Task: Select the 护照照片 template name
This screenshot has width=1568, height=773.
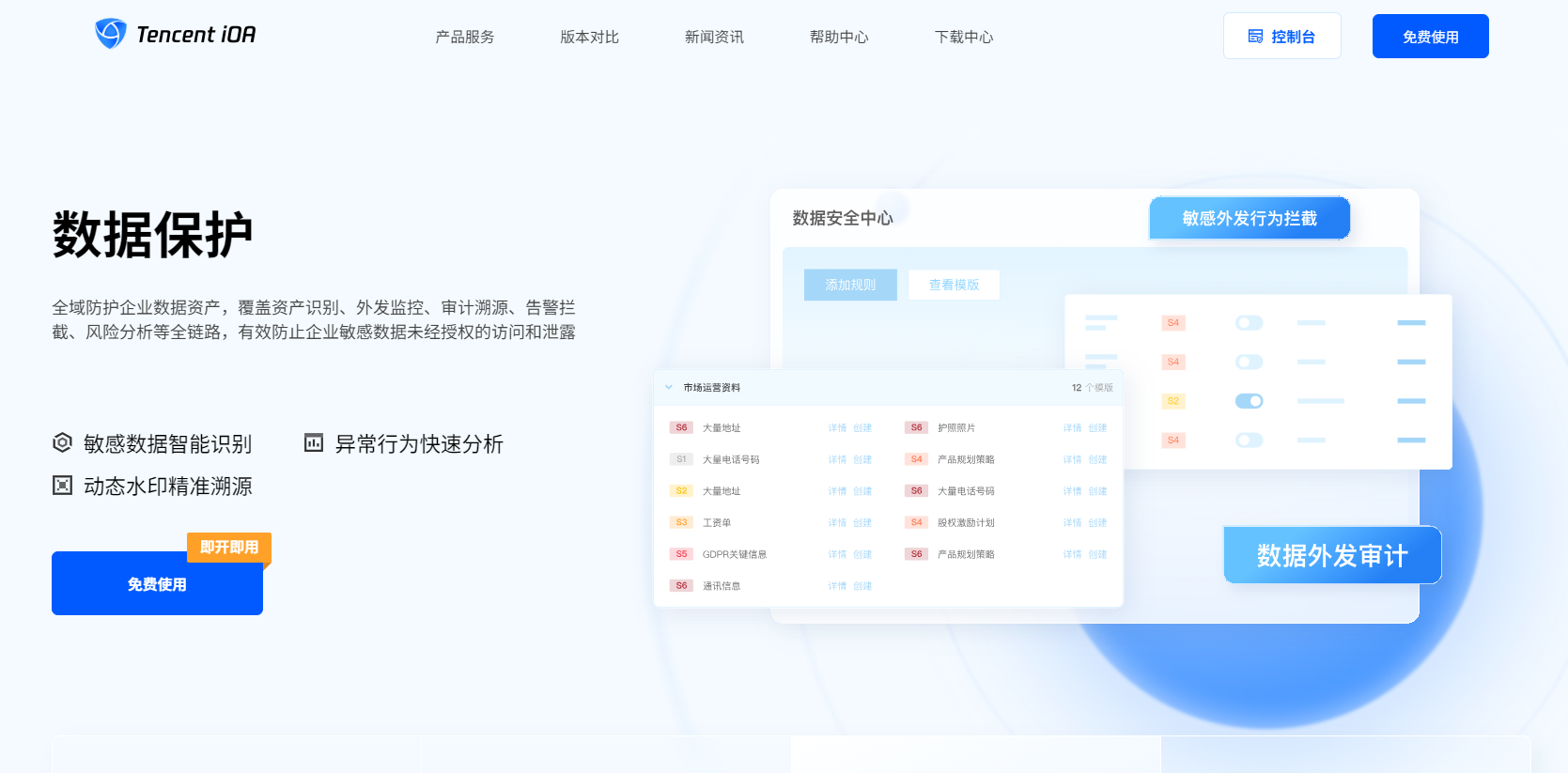Action: [956, 428]
